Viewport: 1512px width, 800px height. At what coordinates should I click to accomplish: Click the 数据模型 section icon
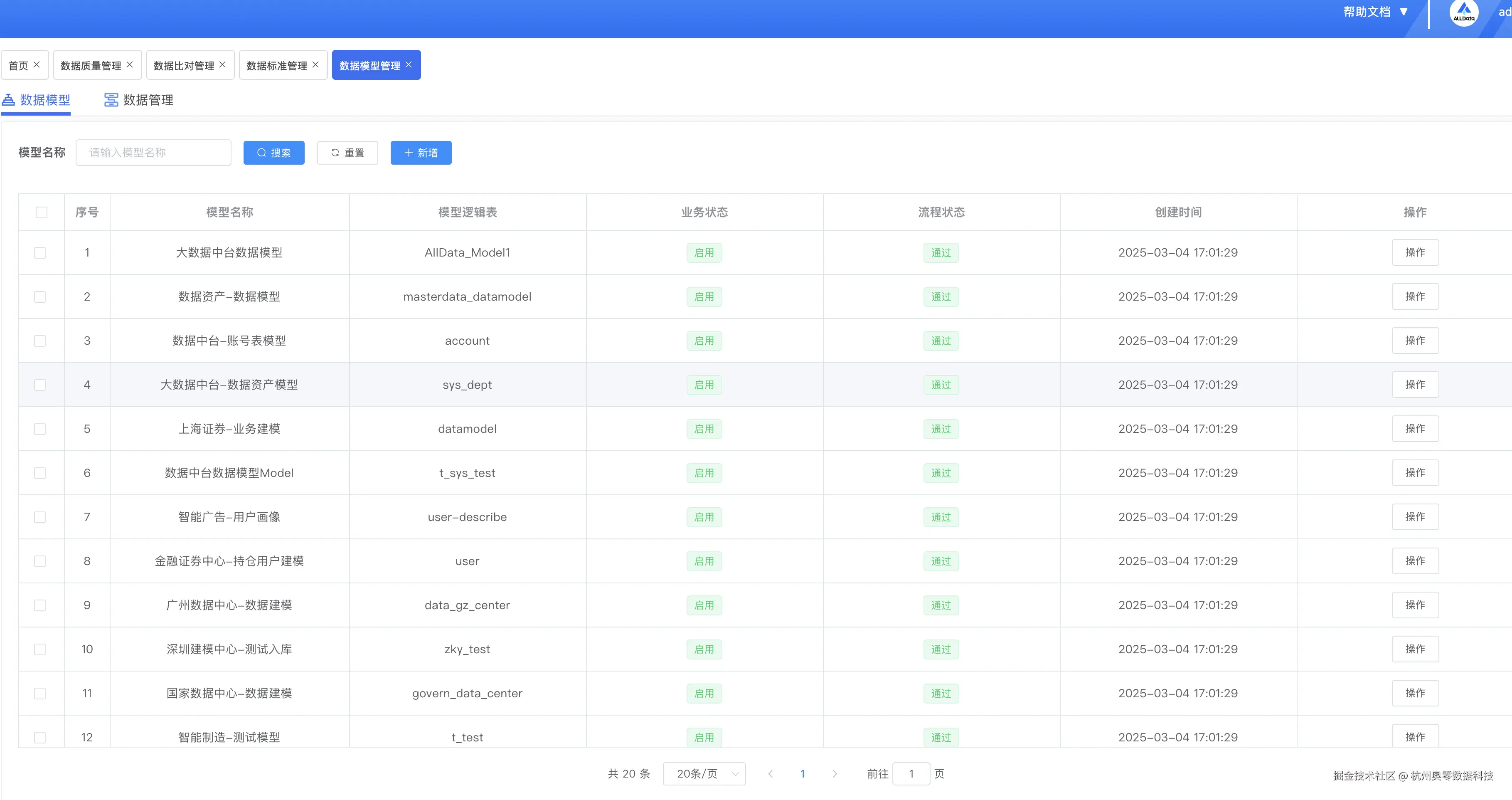pos(8,100)
